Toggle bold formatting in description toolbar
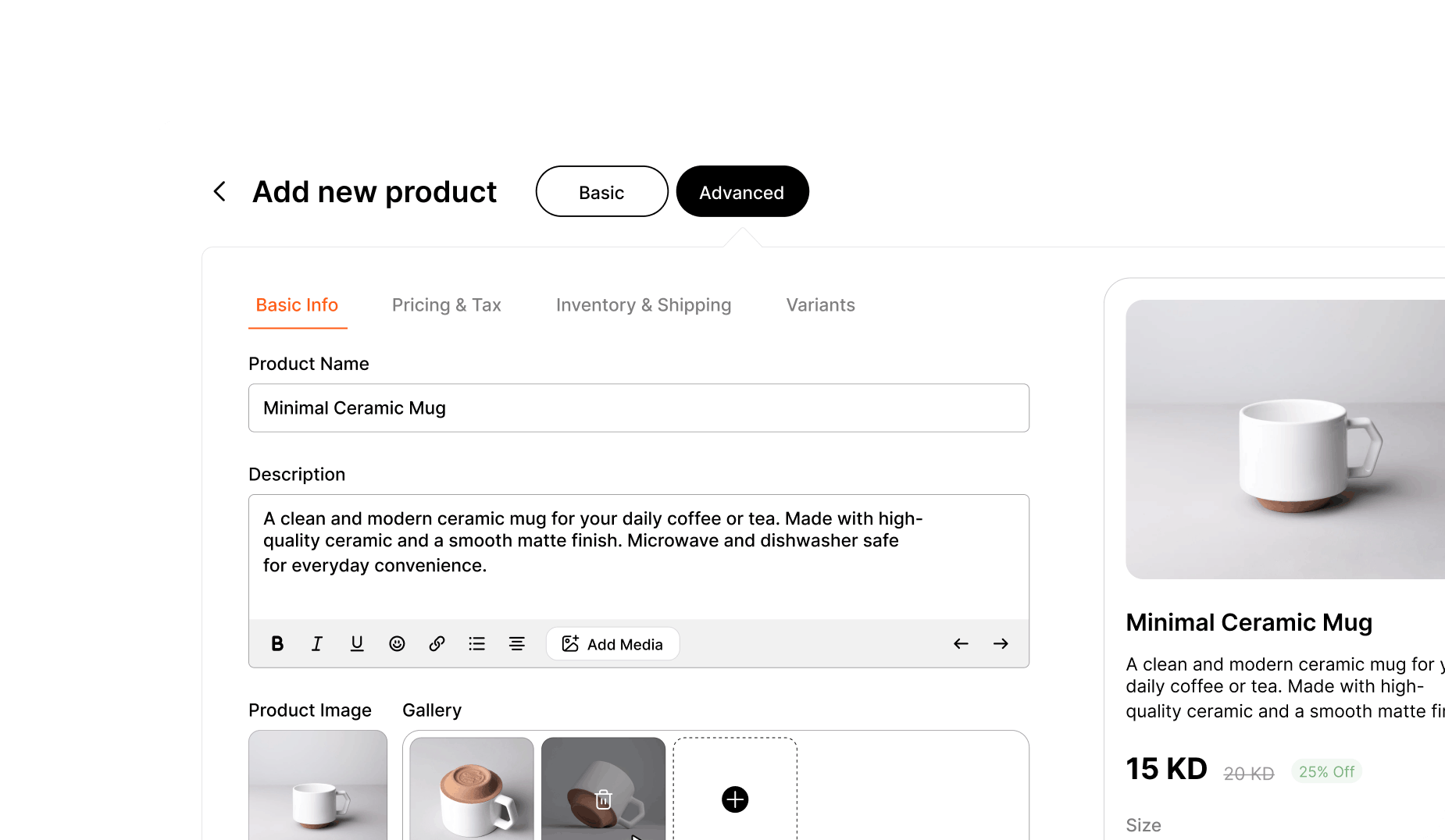 [x=277, y=643]
